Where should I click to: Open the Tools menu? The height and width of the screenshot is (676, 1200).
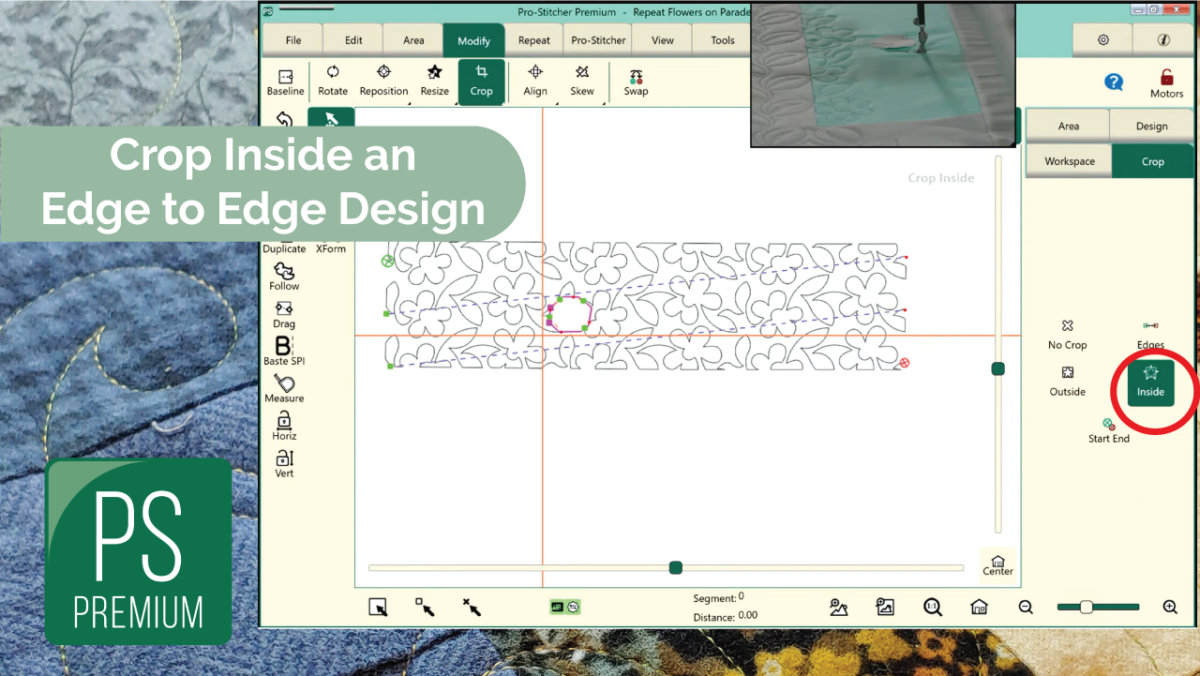tap(722, 40)
